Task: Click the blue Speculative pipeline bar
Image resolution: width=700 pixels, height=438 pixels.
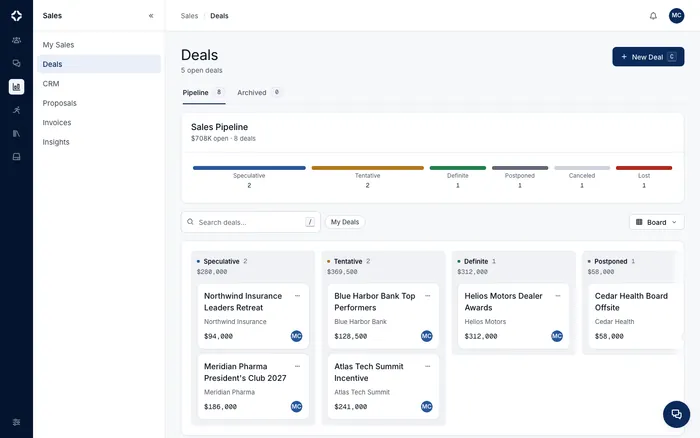Action: tap(249, 168)
